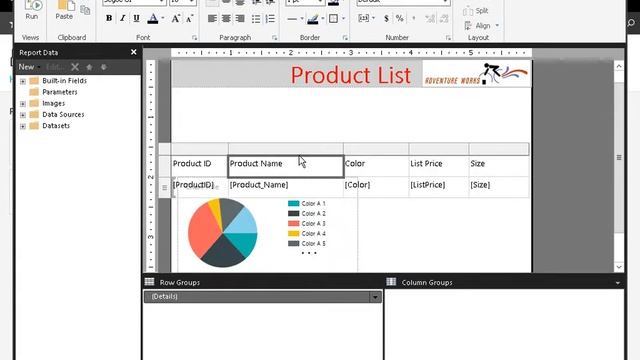Open Font group dialog launcher
Screen dimensions: 640x360
pos(194,38)
